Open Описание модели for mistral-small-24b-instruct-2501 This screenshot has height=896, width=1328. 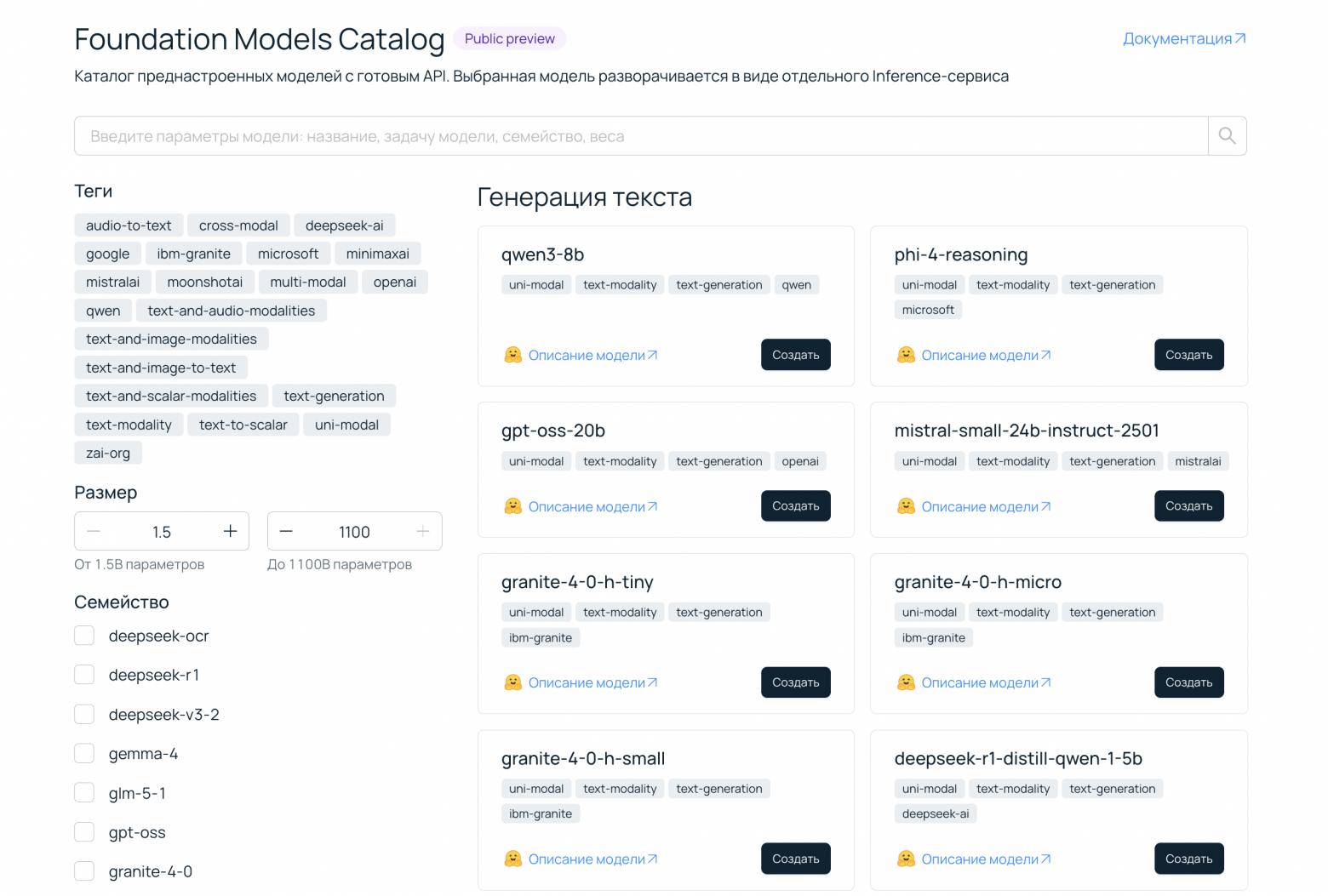click(979, 505)
